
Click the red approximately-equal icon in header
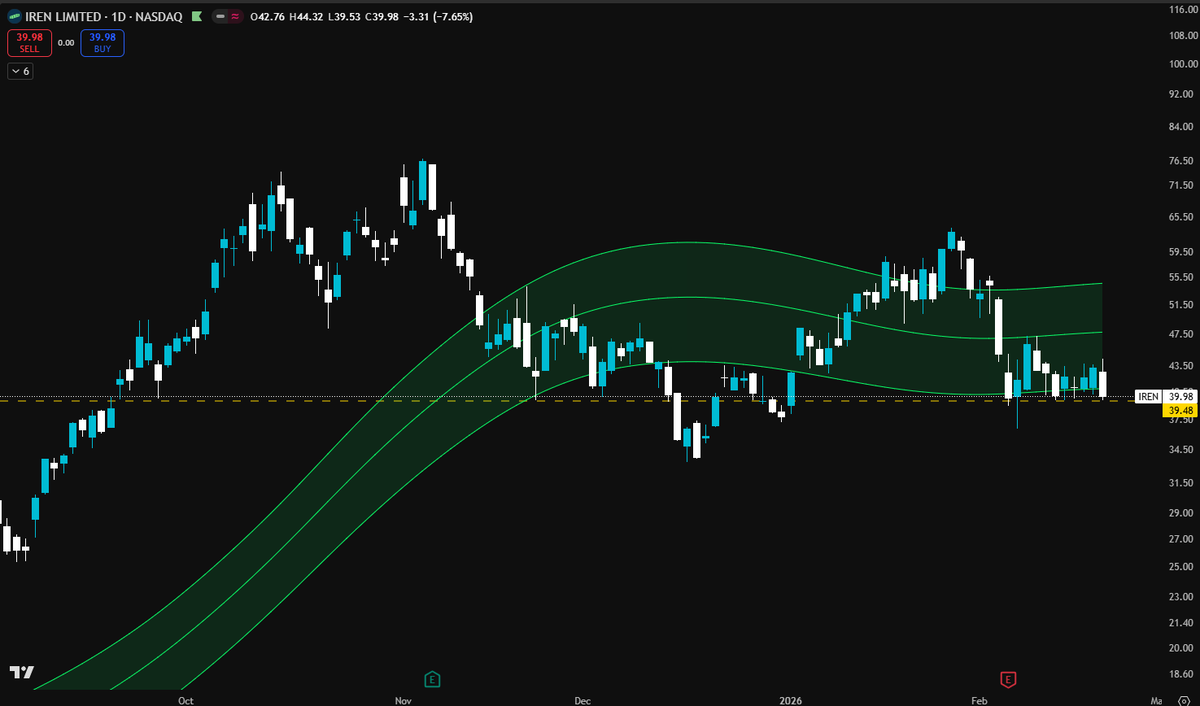coord(235,17)
